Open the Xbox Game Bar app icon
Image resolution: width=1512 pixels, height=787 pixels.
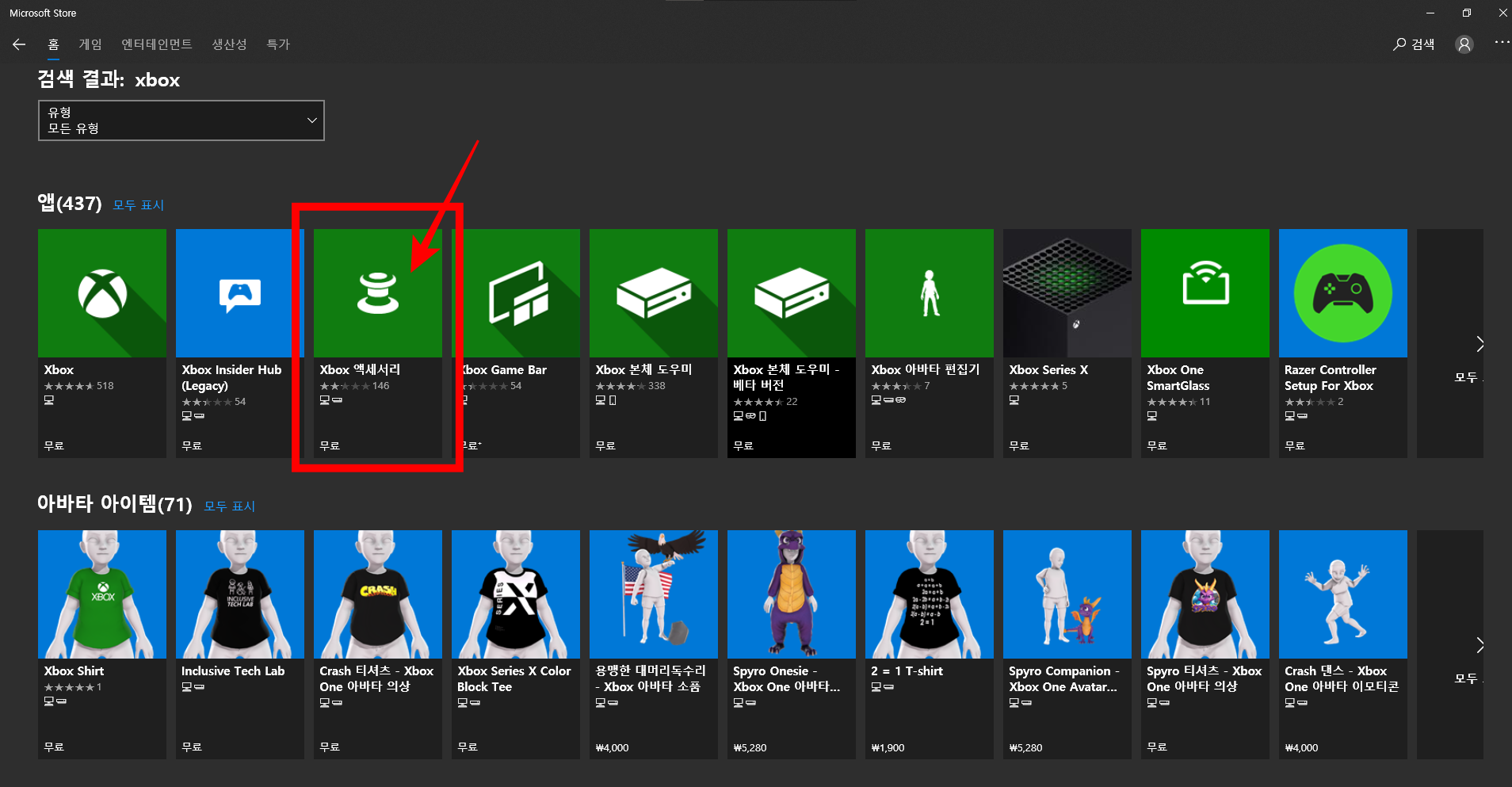516,293
